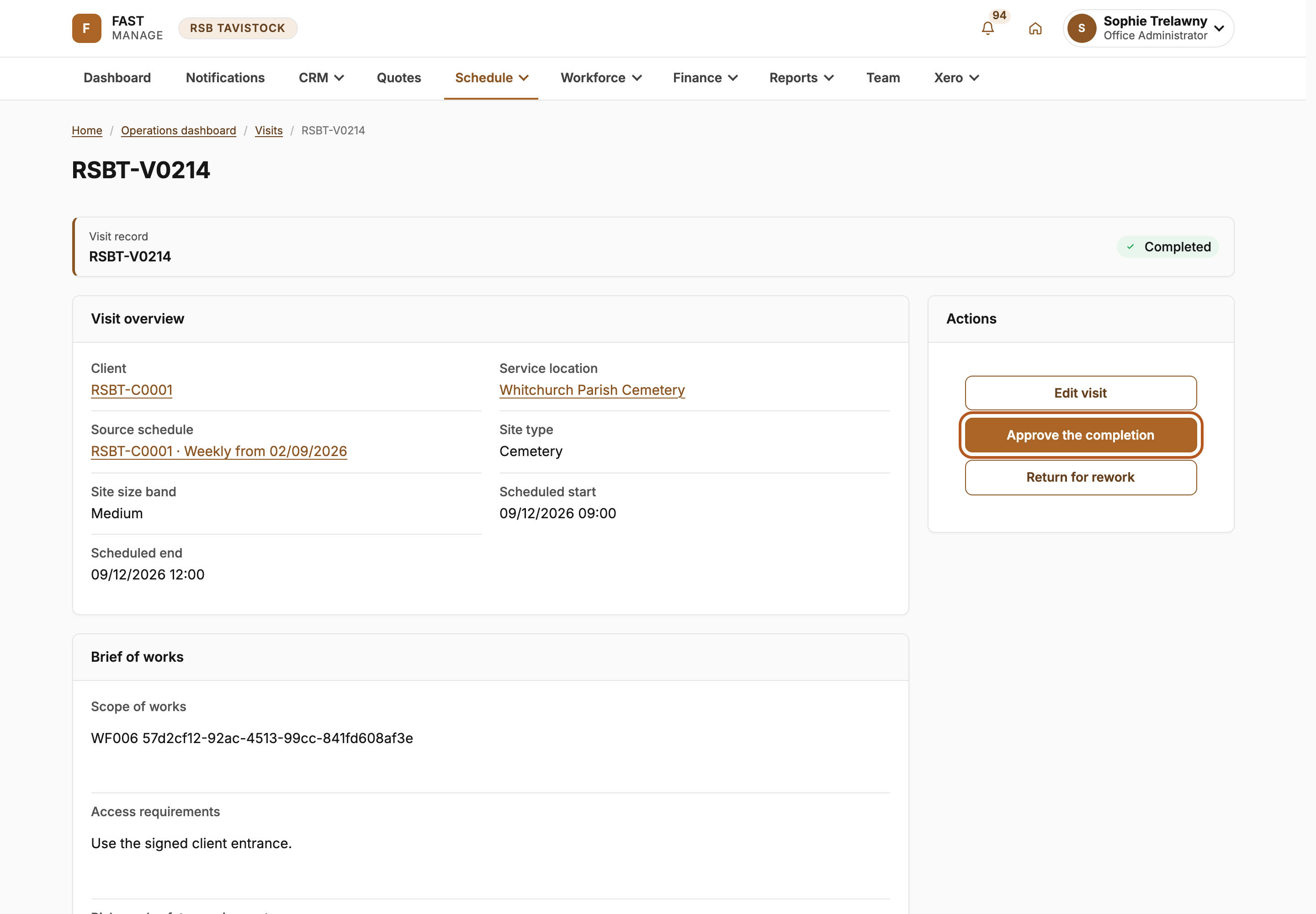1316x914 pixels.
Task: Click the notification count 94 badge
Action: click(999, 16)
